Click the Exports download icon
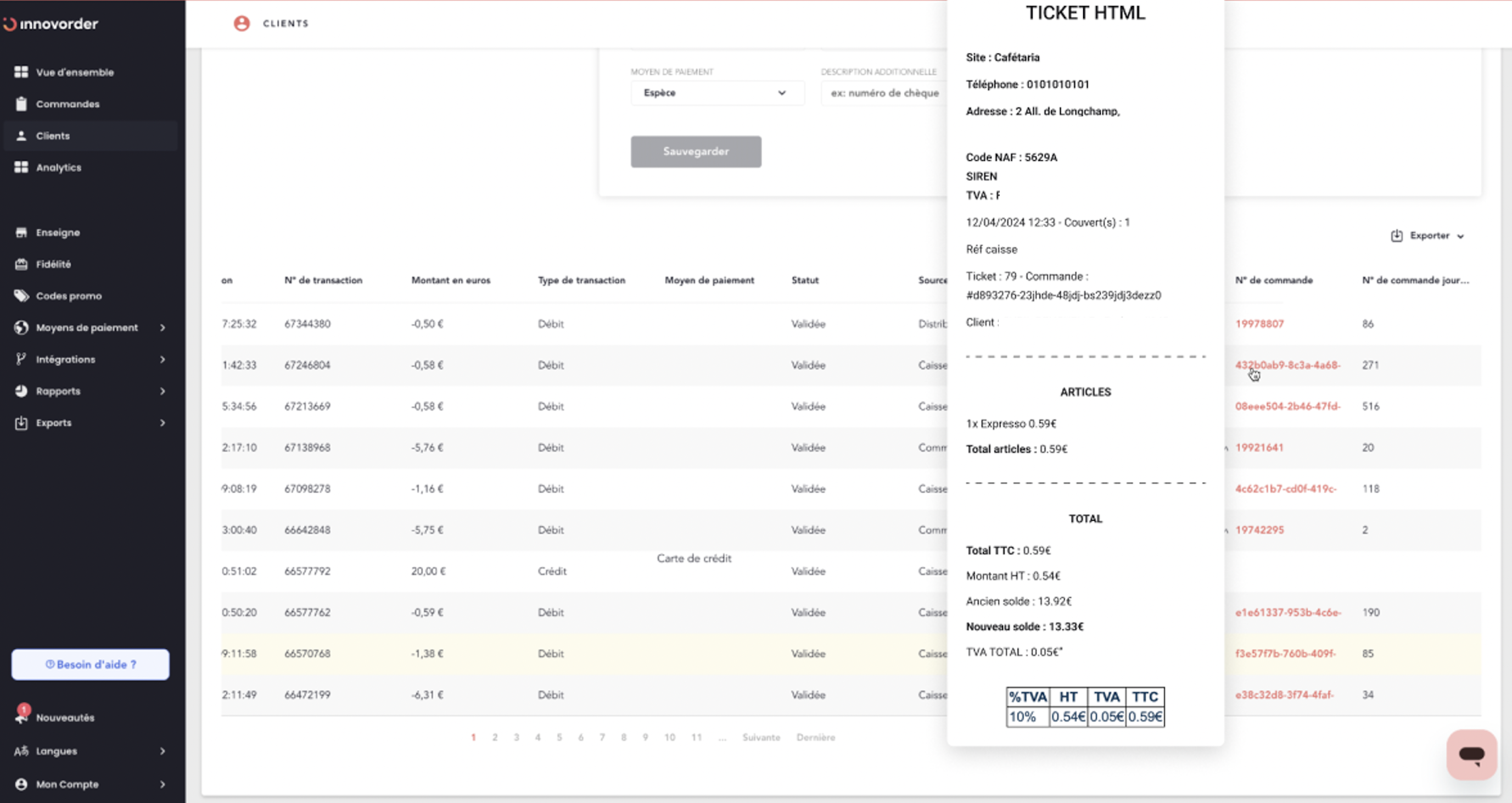The image size is (1512, 803). point(21,422)
